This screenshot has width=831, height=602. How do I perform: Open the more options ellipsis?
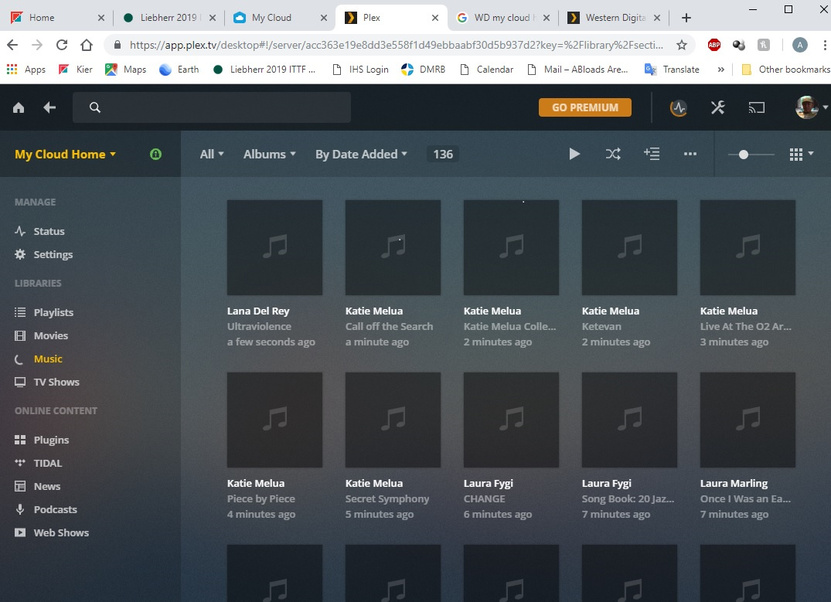(690, 154)
